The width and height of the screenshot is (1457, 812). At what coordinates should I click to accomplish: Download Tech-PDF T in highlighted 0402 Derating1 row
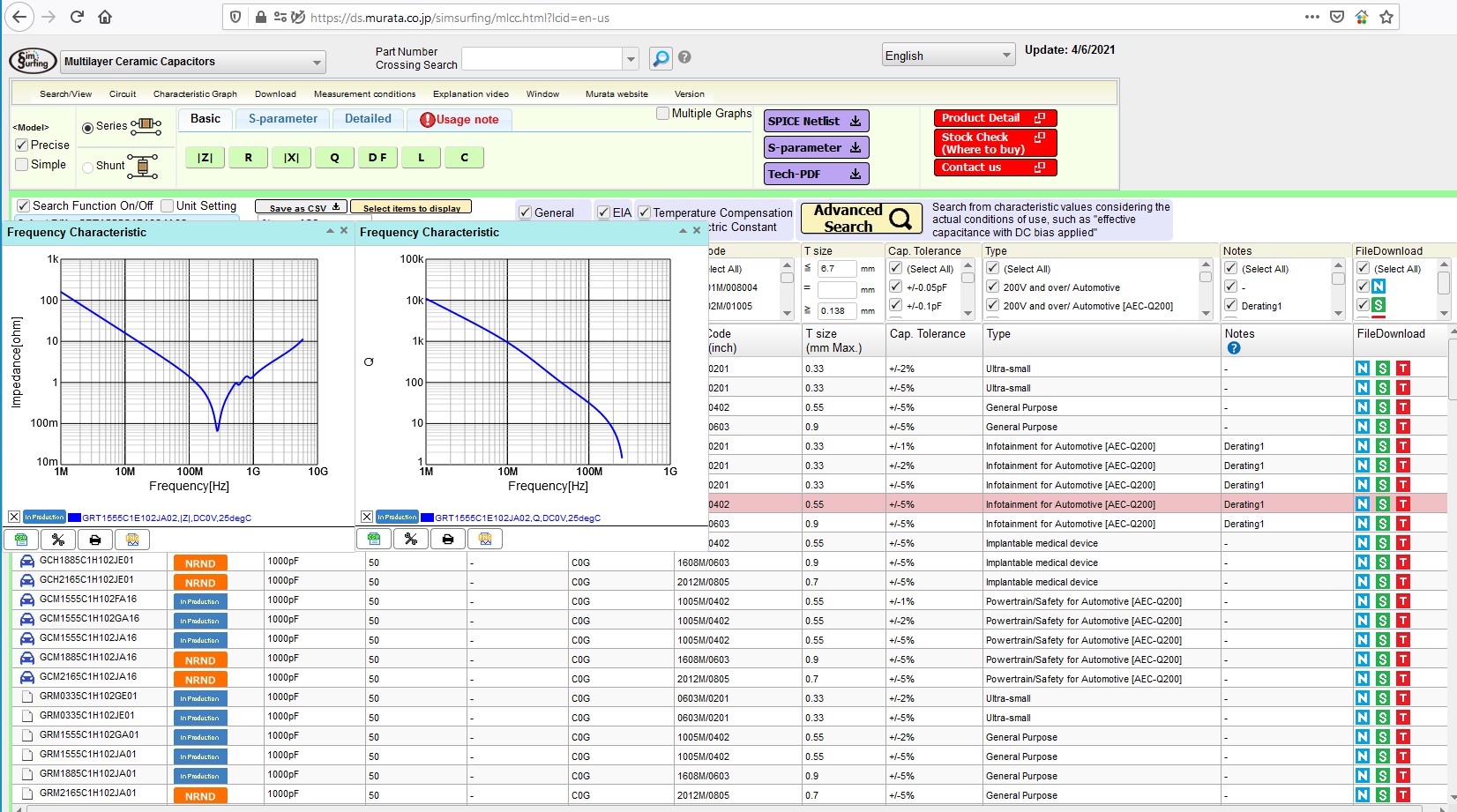pos(1403,504)
